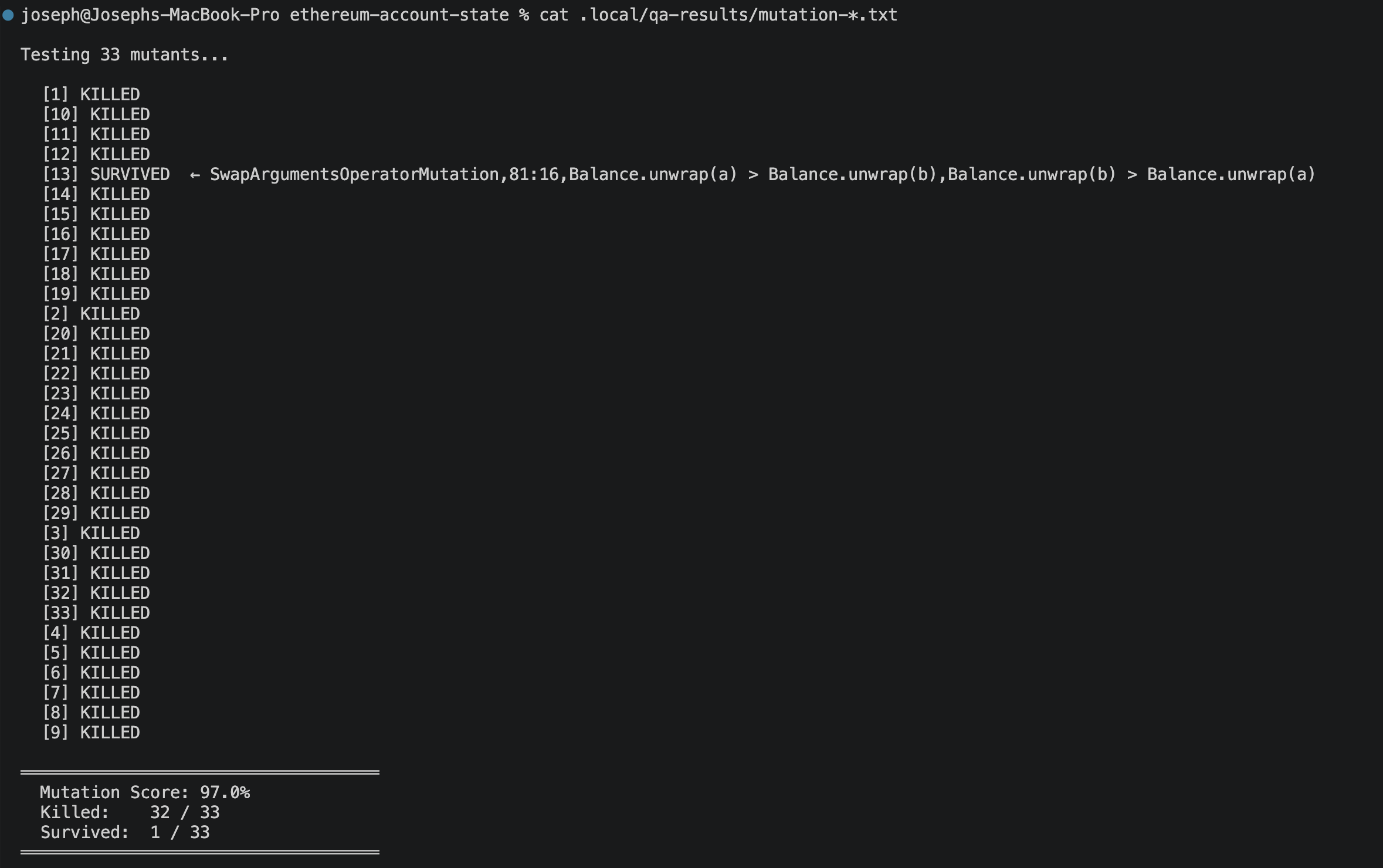Click the "Survived: 1 / 33" line

point(125,833)
